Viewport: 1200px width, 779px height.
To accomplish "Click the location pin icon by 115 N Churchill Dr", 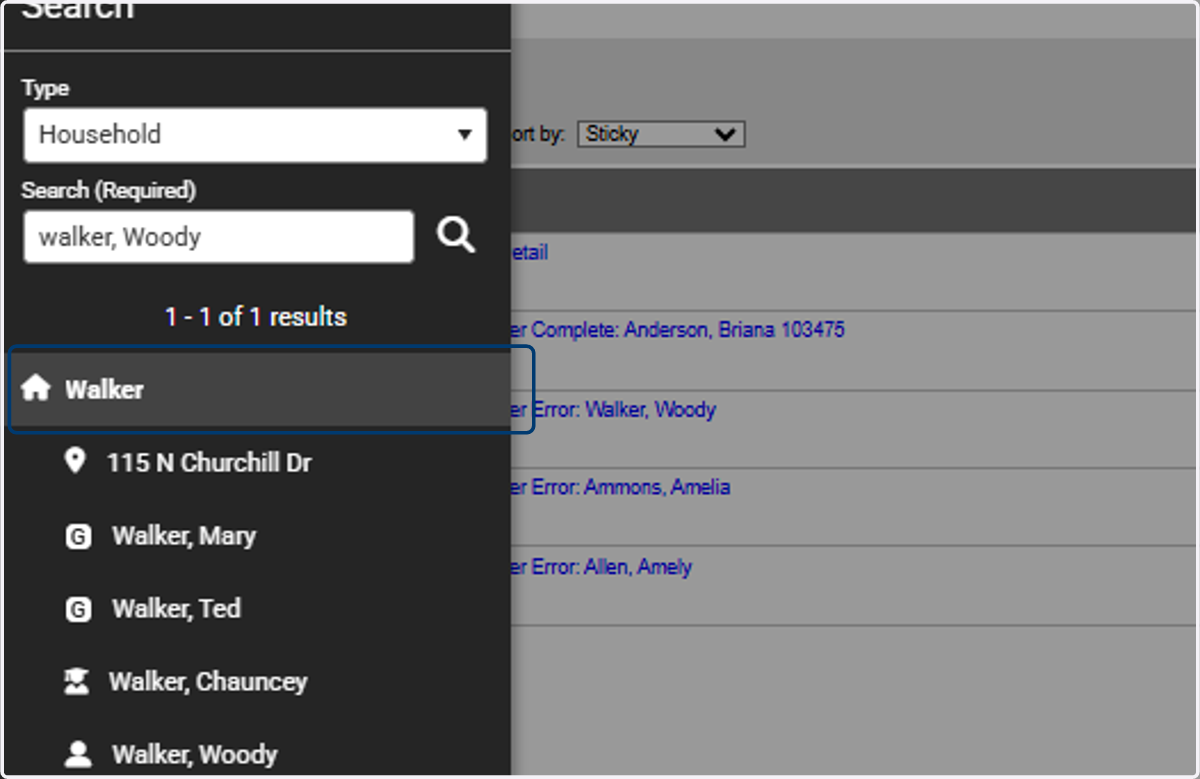I will pyautogui.click(x=73, y=462).
